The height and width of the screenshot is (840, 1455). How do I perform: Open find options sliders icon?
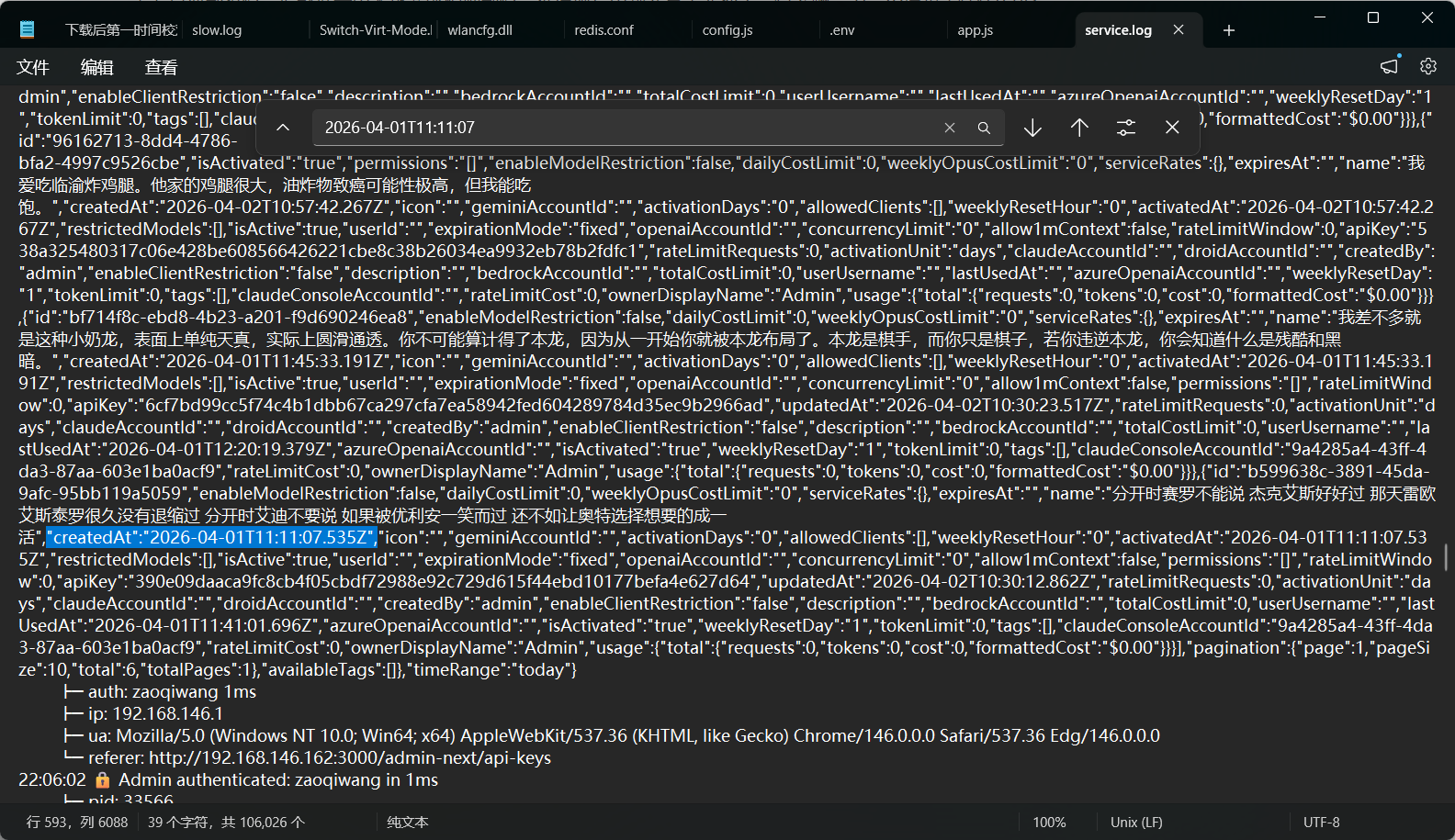[x=1126, y=128]
